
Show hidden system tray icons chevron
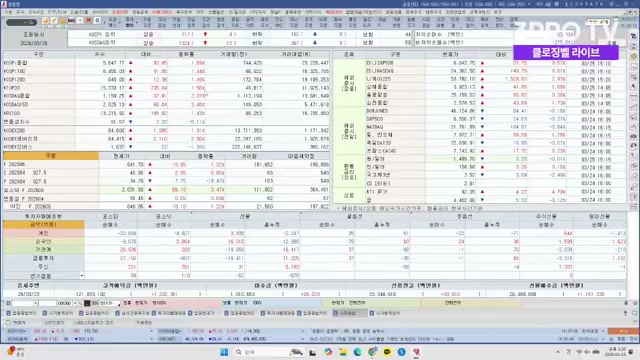[558, 352]
